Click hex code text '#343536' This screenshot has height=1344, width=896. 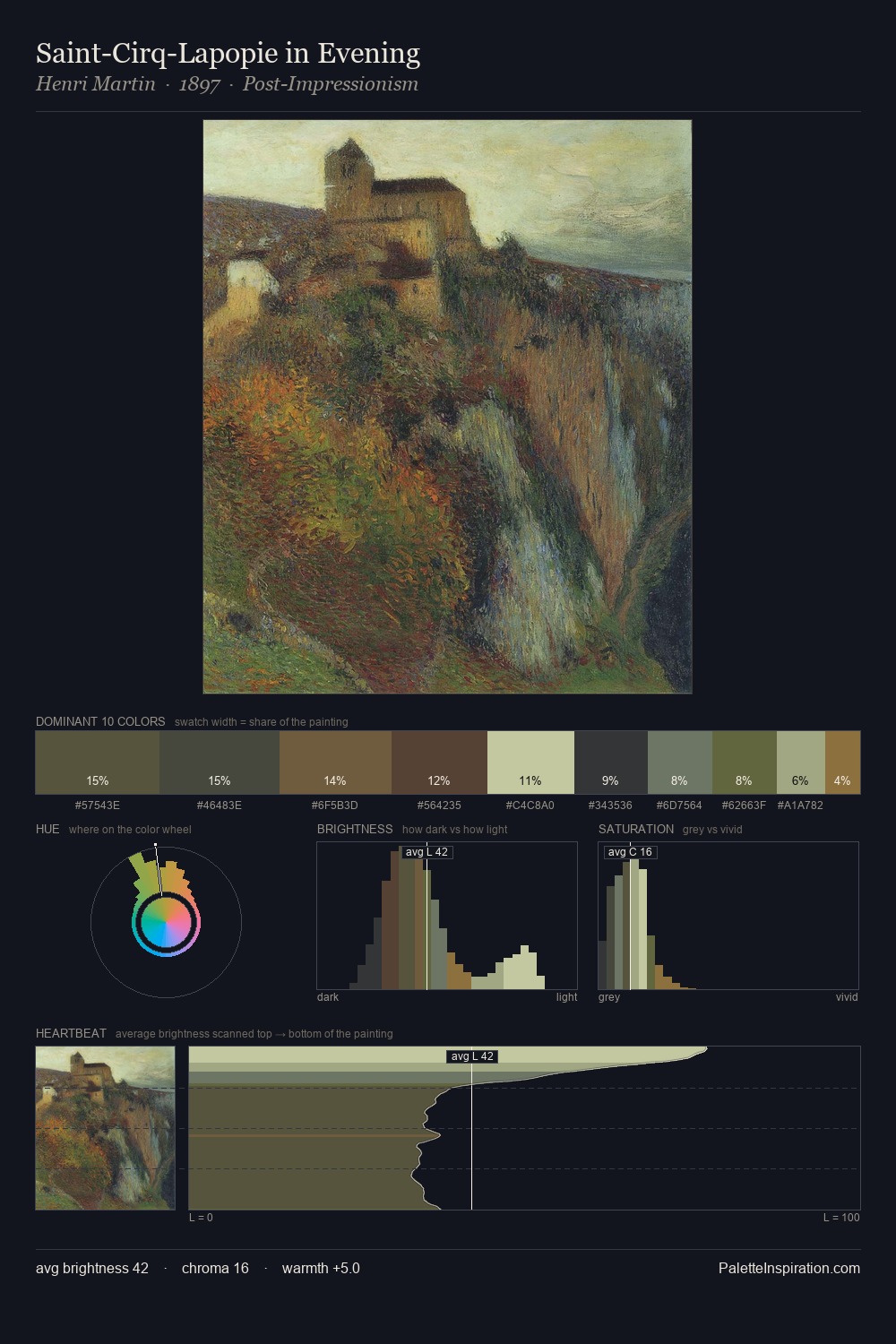[610, 805]
